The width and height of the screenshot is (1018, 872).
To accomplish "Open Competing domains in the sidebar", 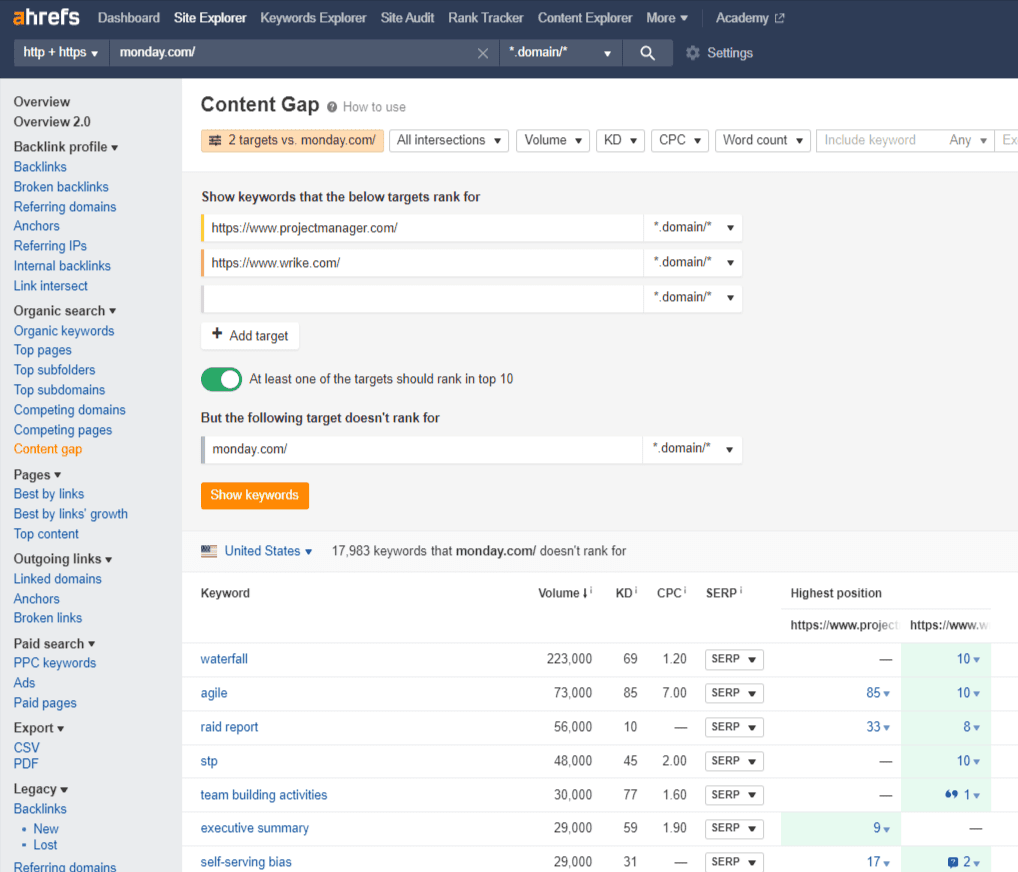I will tap(69, 410).
